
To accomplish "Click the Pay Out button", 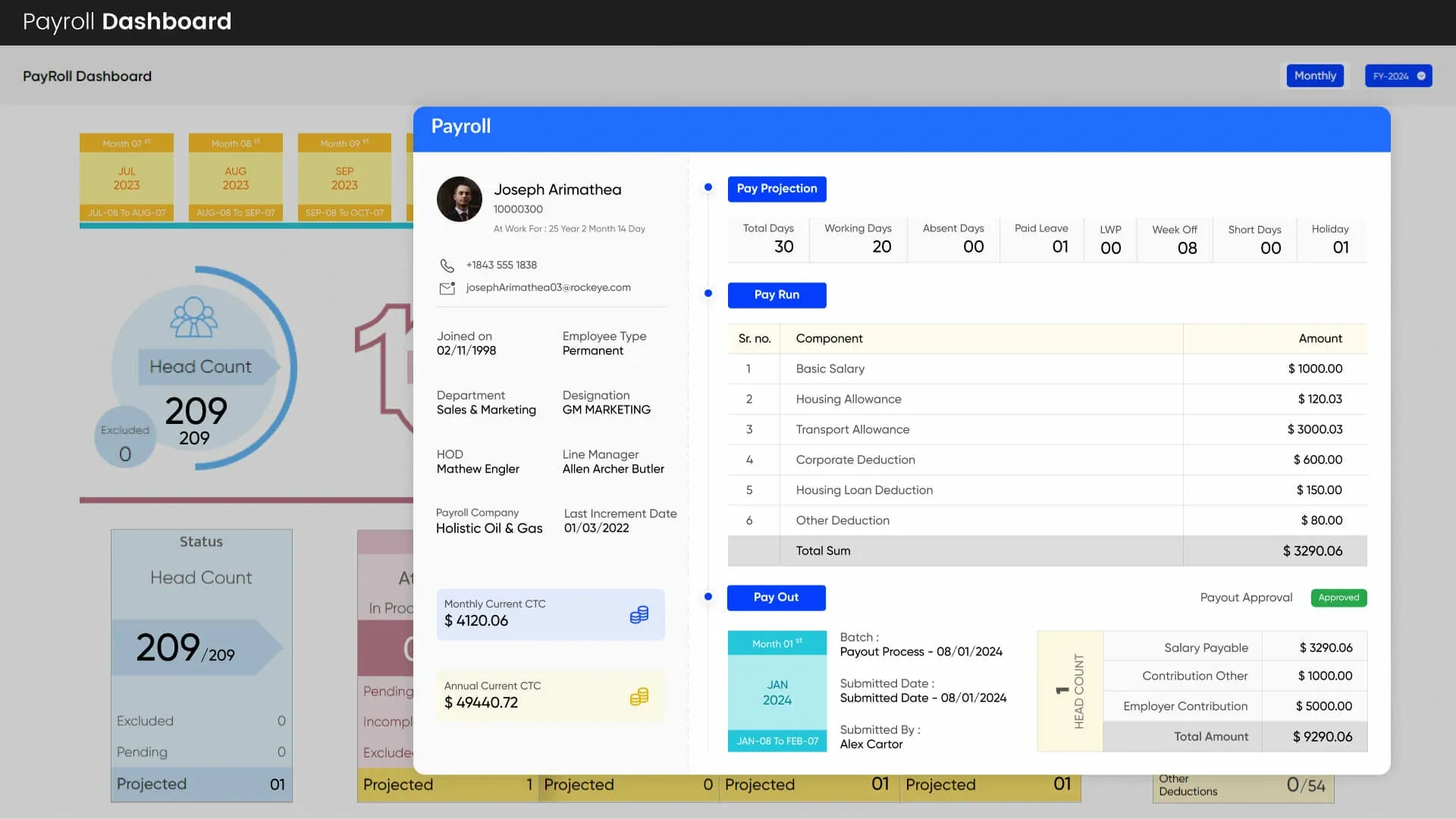I will pyautogui.click(x=776, y=598).
